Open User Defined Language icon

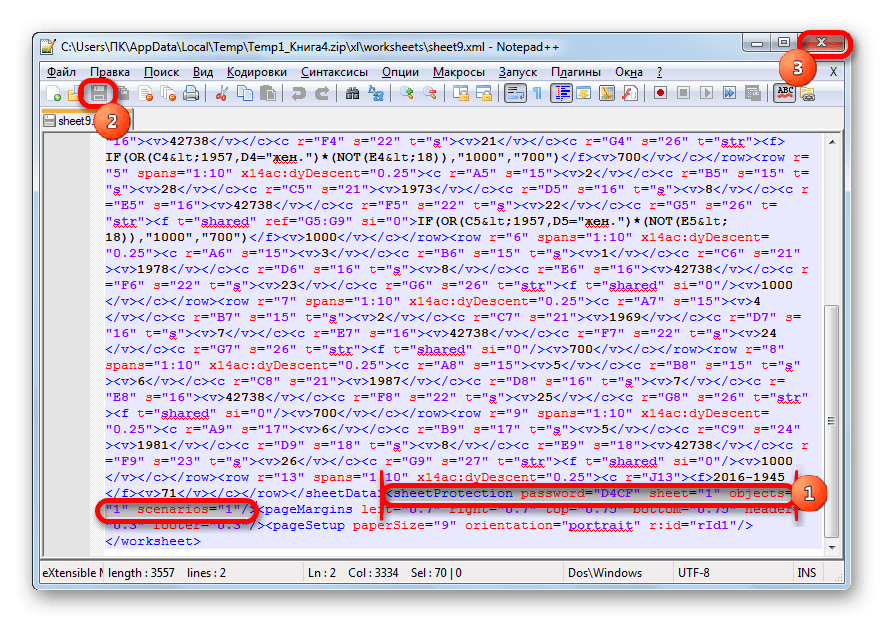click(584, 93)
